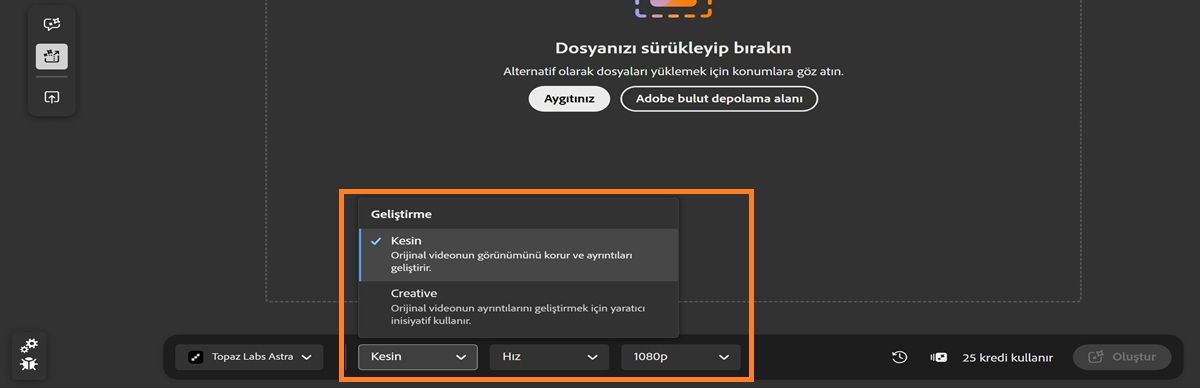Click the Oluştur generate button
Image resolution: width=1200 pixels, height=388 pixels.
pos(1122,357)
